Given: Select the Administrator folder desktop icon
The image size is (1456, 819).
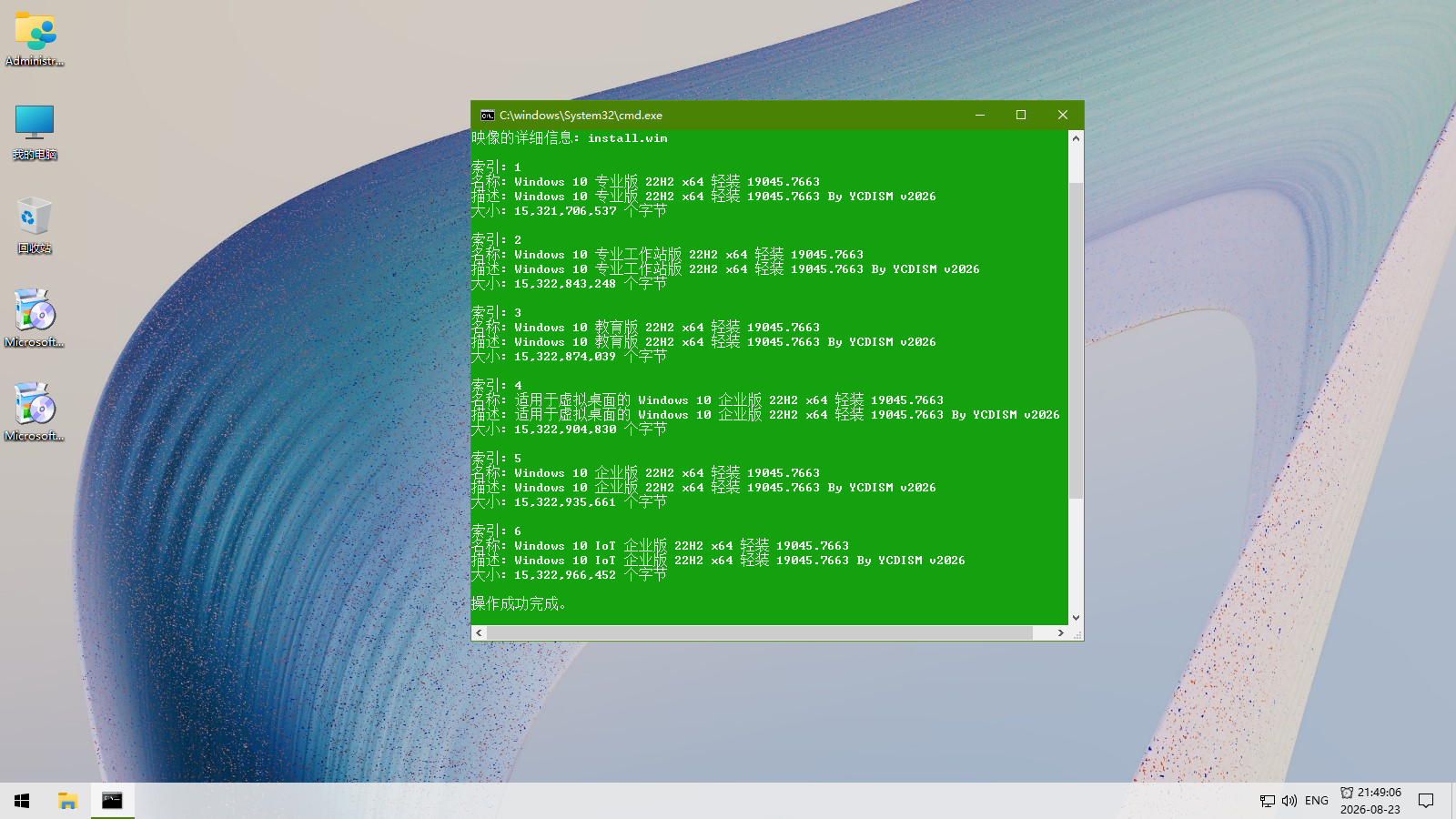Looking at the screenshot, I should 35,39.
